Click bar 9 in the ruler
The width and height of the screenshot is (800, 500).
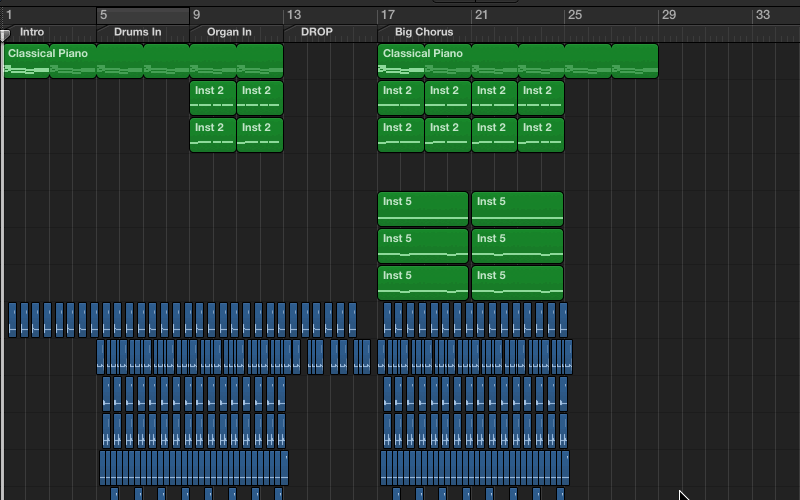[x=196, y=15]
